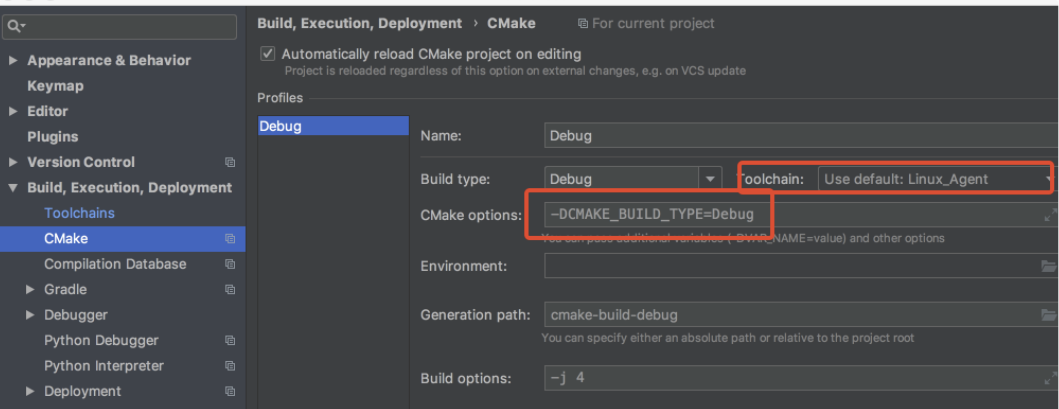Expand the Appearance & Behavior section
1059x409 pixels.
[x=13, y=61]
